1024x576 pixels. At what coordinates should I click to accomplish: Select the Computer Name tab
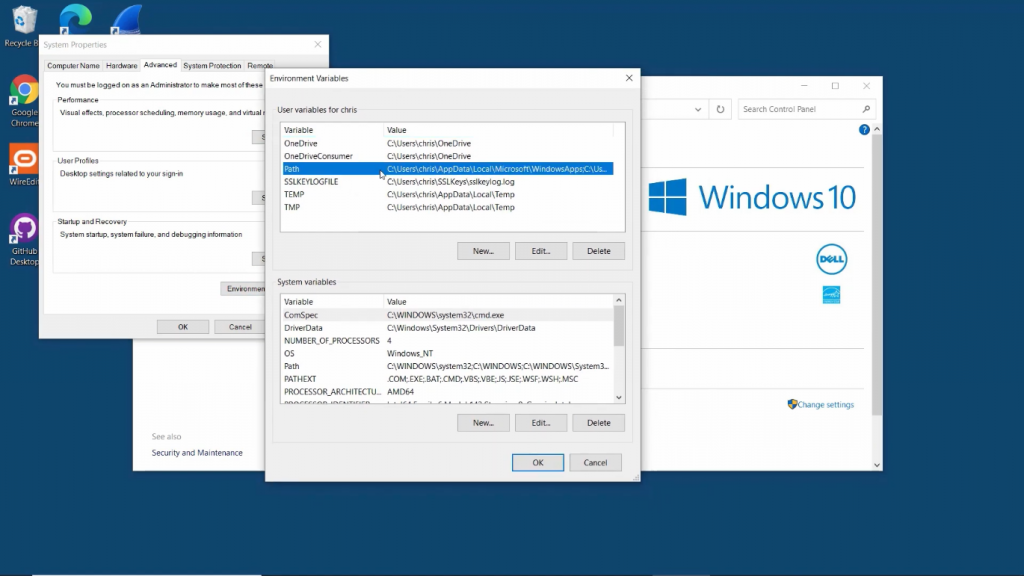(74, 65)
